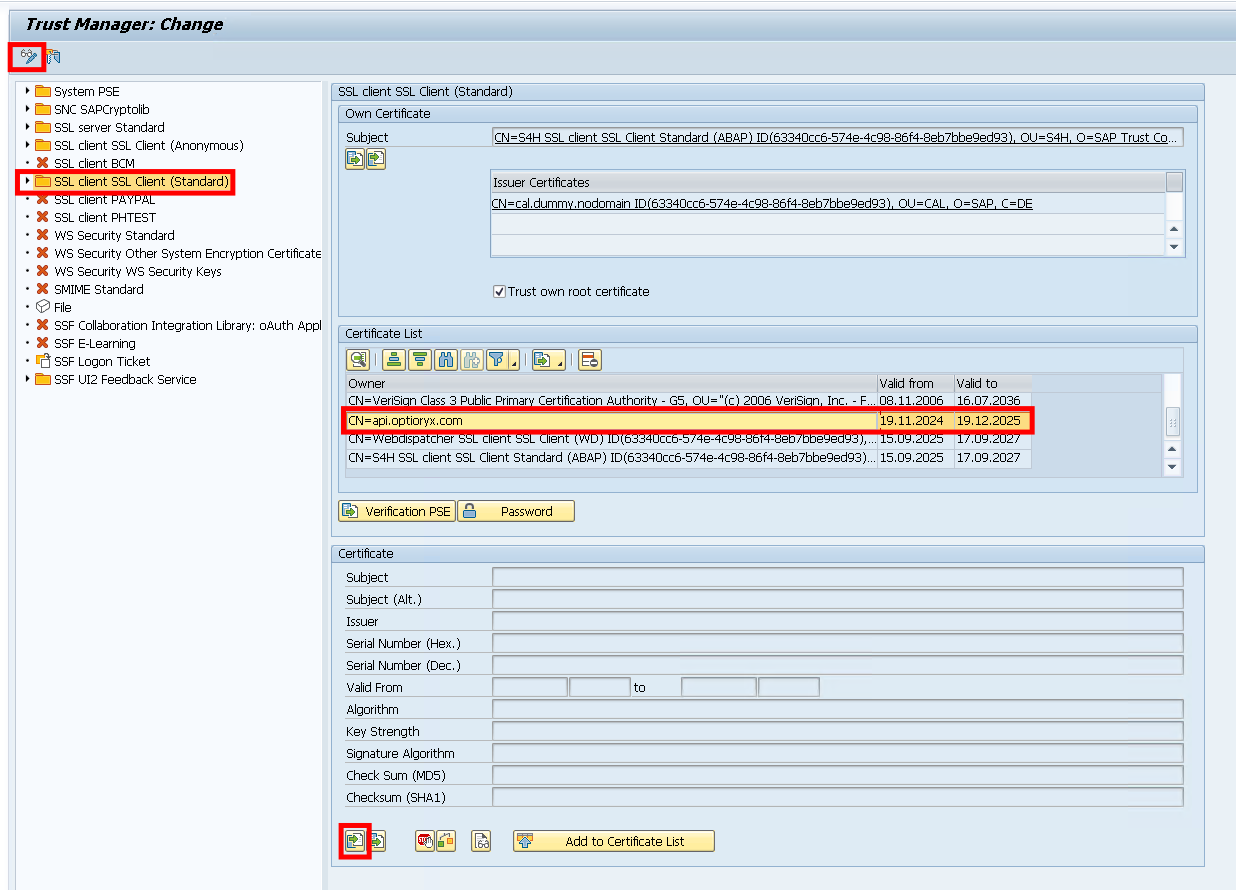Open the cal.dummy.nodomain issuer certificate link

click(761, 203)
